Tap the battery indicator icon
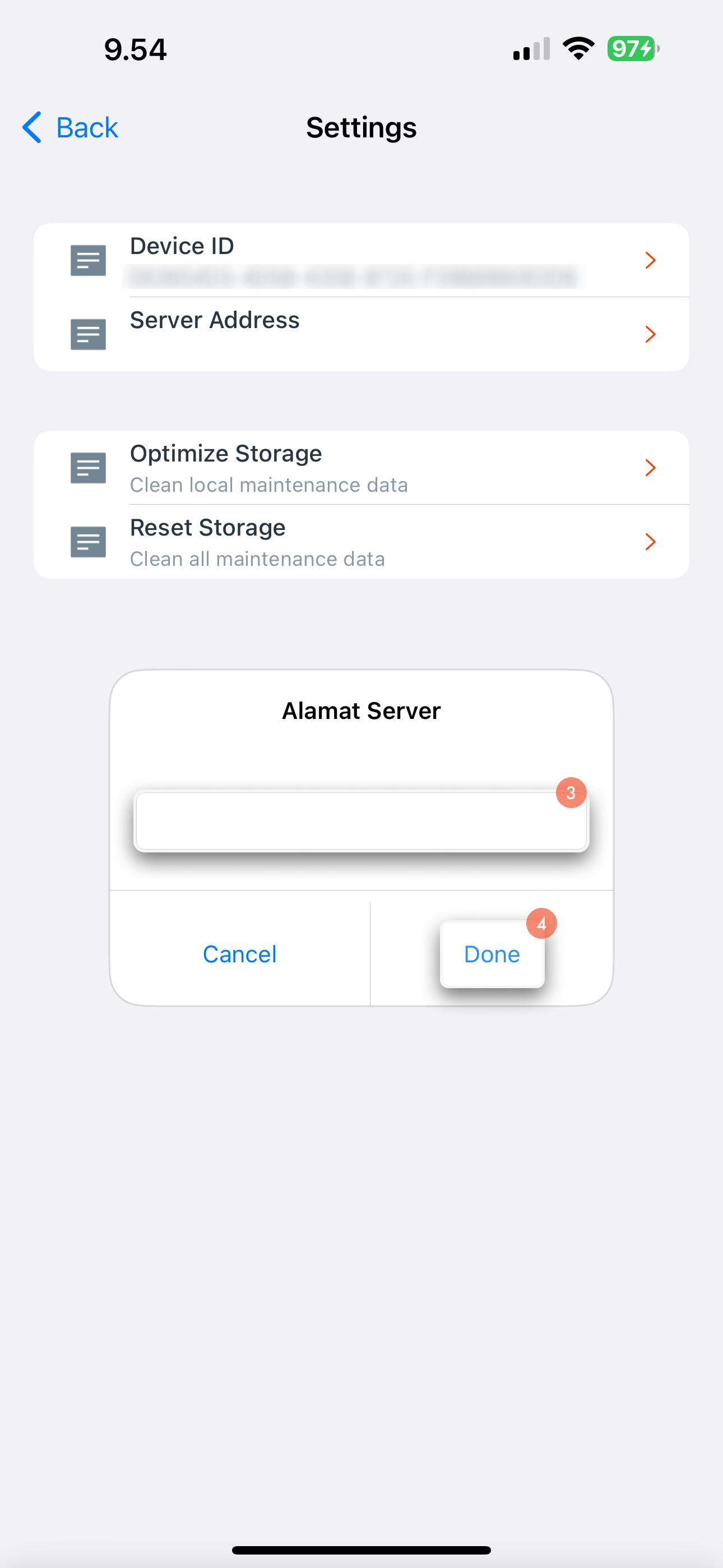This screenshot has height=1568, width=723. (633, 49)
